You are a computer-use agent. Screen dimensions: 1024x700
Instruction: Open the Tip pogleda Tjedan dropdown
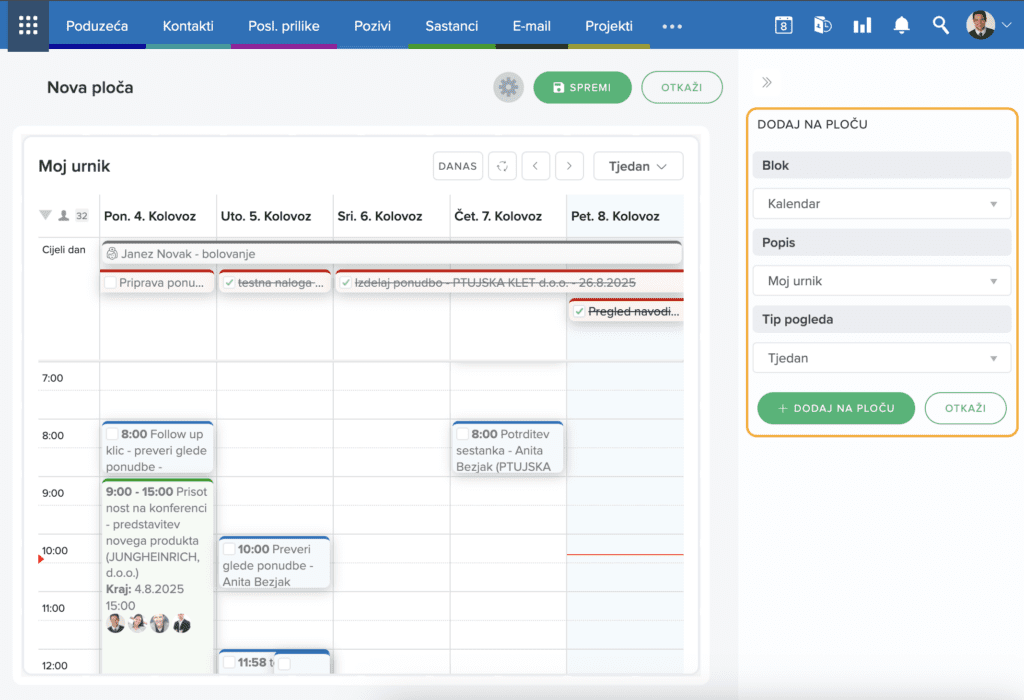[x=881, y=358]
